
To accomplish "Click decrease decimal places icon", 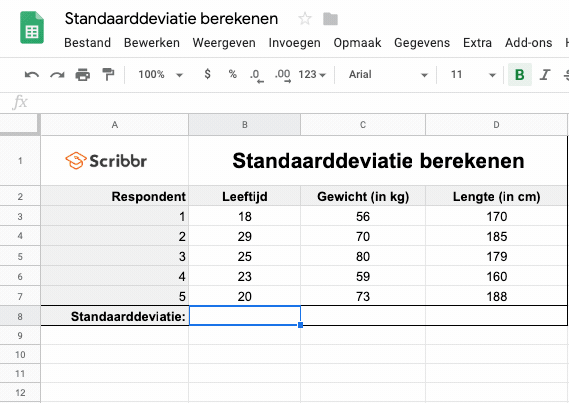I will [x=257, y=75].
